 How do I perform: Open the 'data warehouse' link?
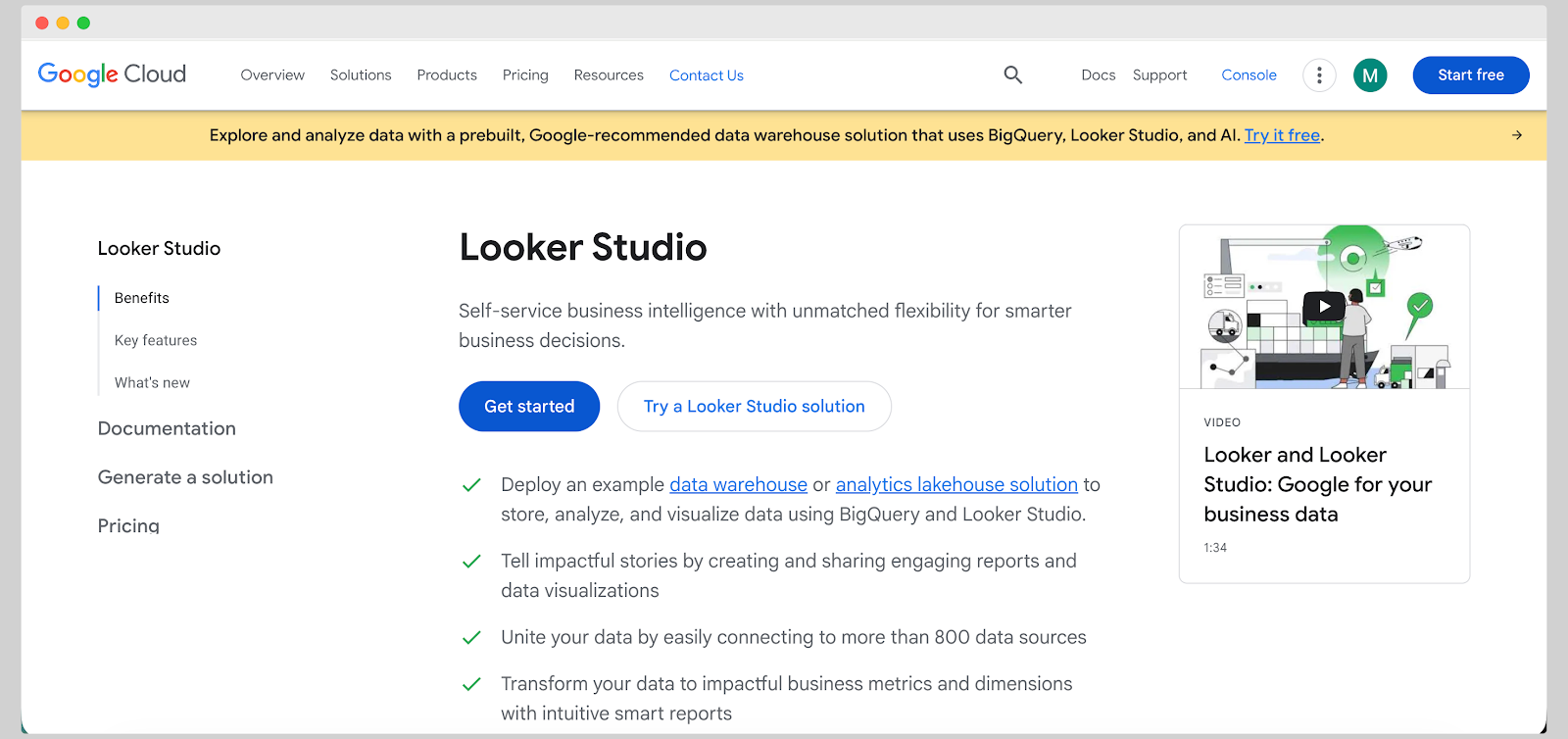(738, 484)
